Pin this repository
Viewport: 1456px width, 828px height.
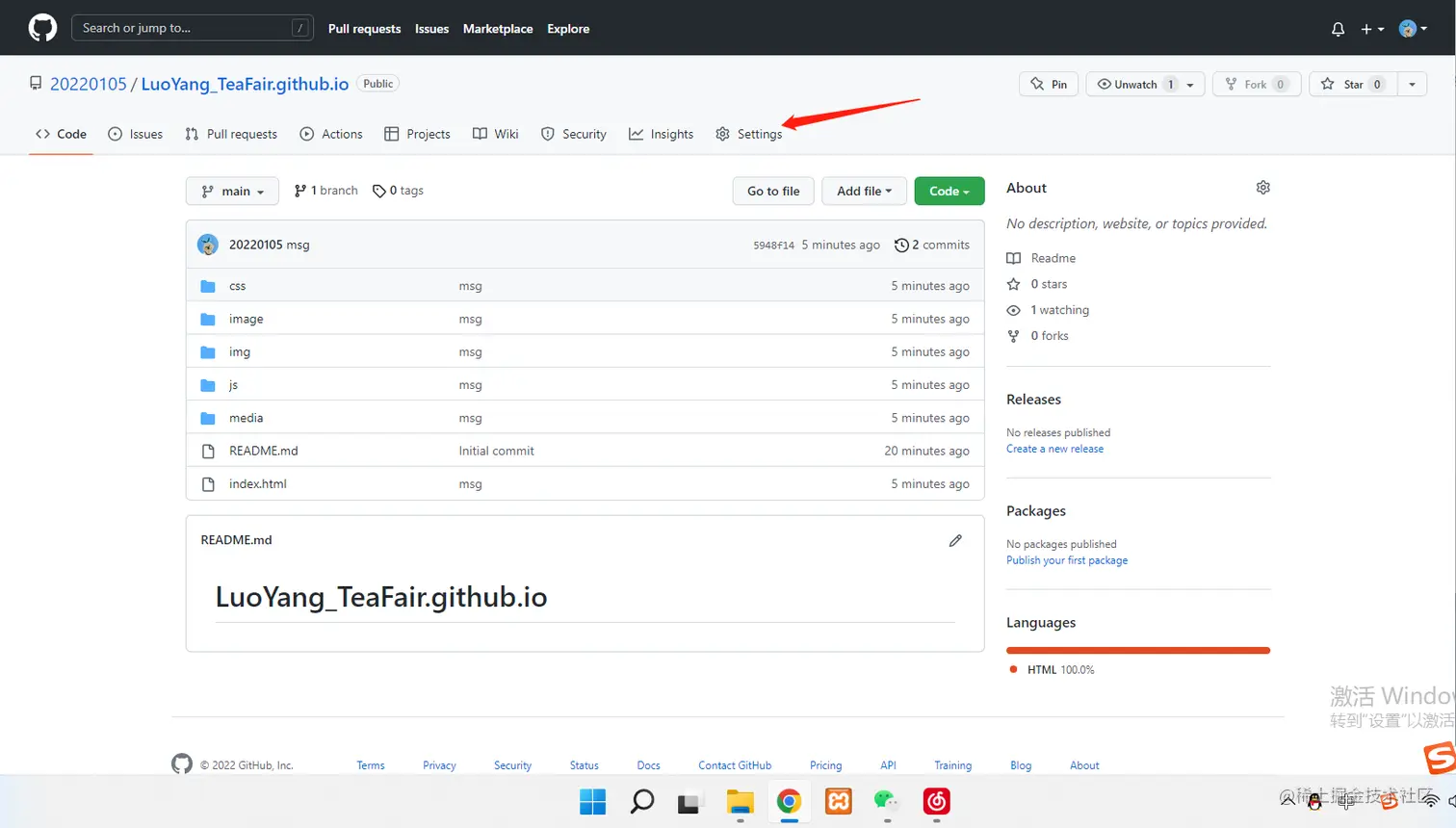(1049, 85)
